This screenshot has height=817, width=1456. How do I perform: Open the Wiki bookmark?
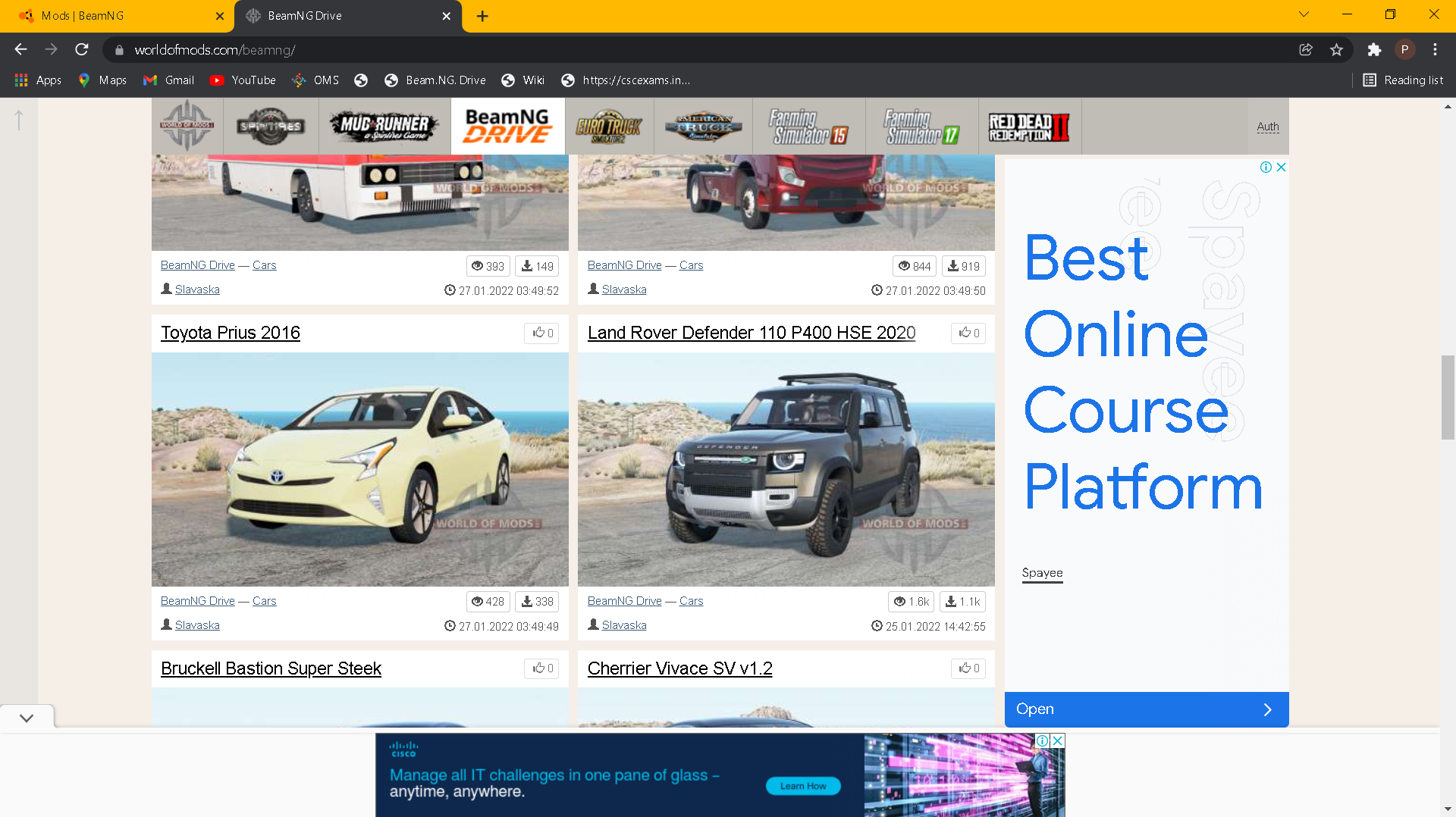tap(523, 80)
